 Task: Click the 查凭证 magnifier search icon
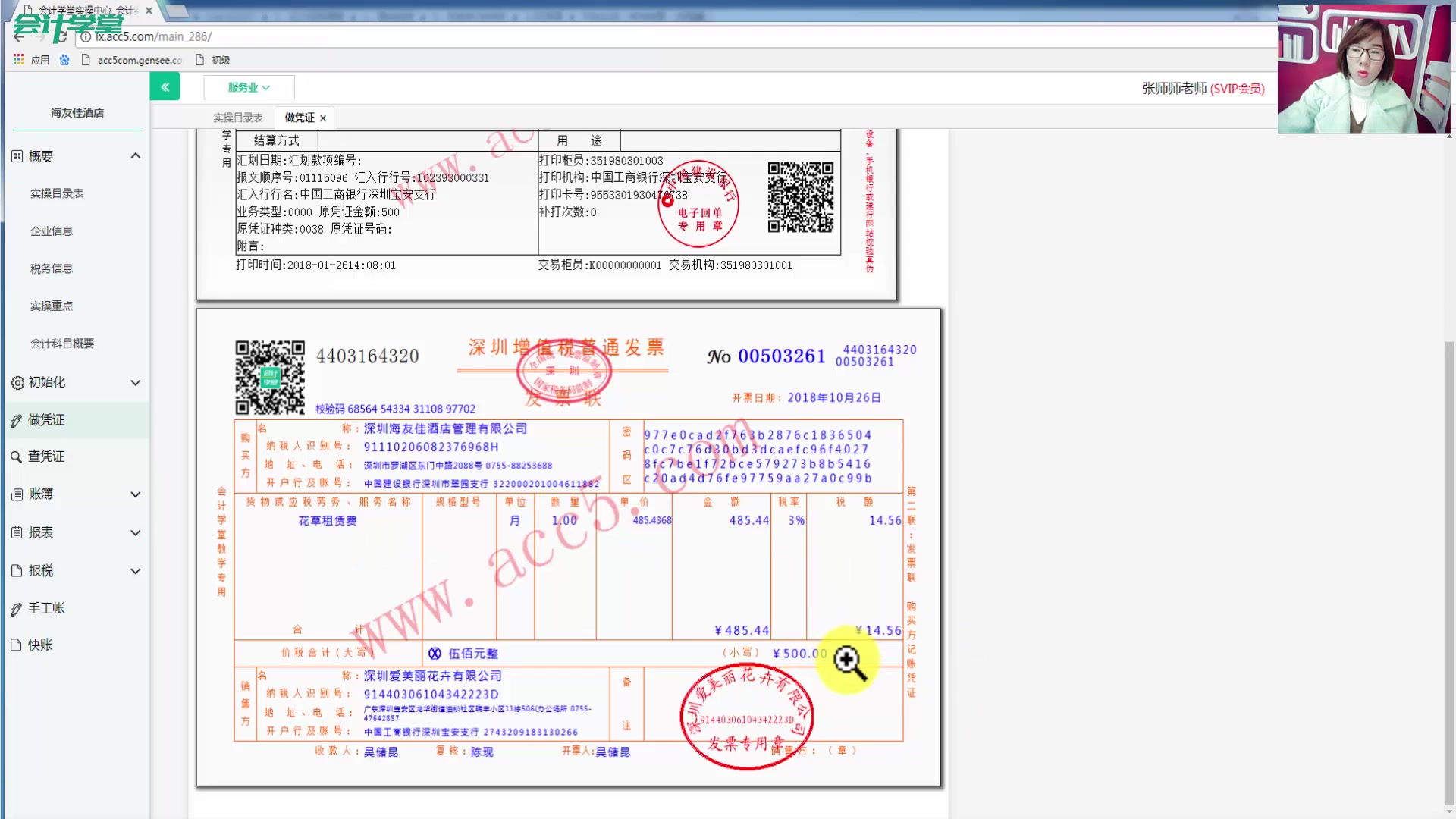click(16, 457)
